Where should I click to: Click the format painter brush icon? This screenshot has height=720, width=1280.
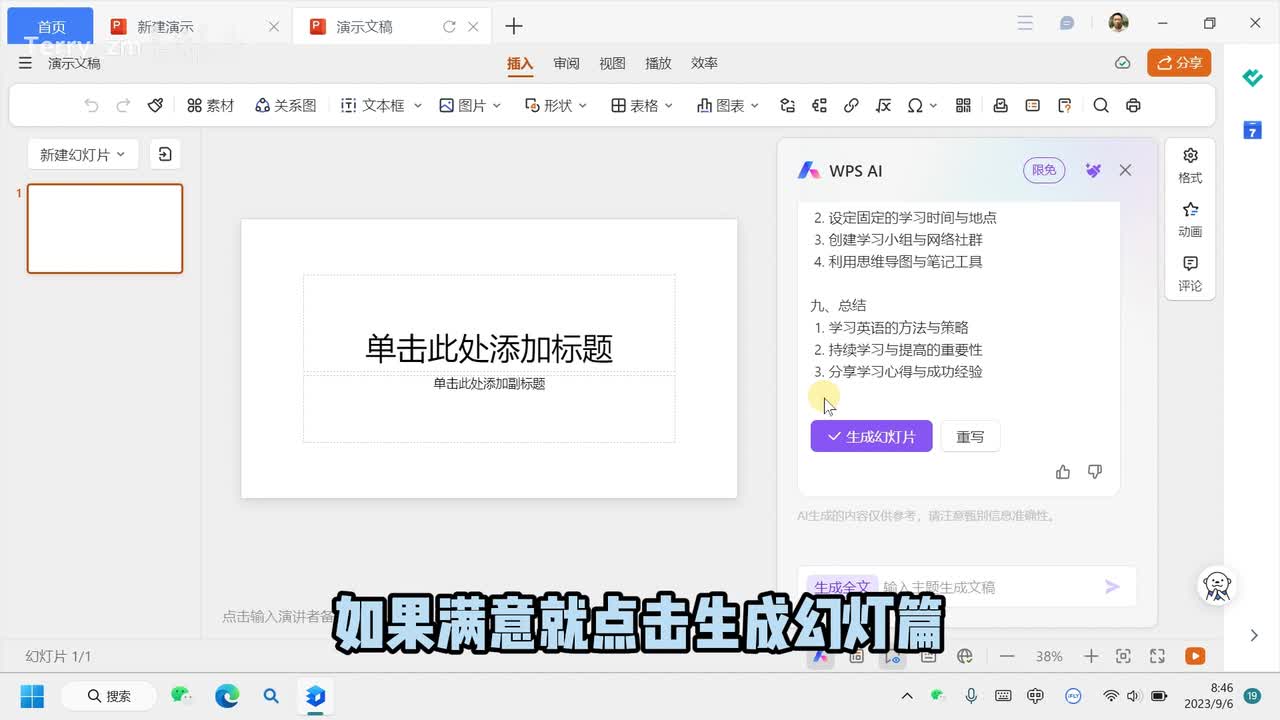tap(155, 105)
